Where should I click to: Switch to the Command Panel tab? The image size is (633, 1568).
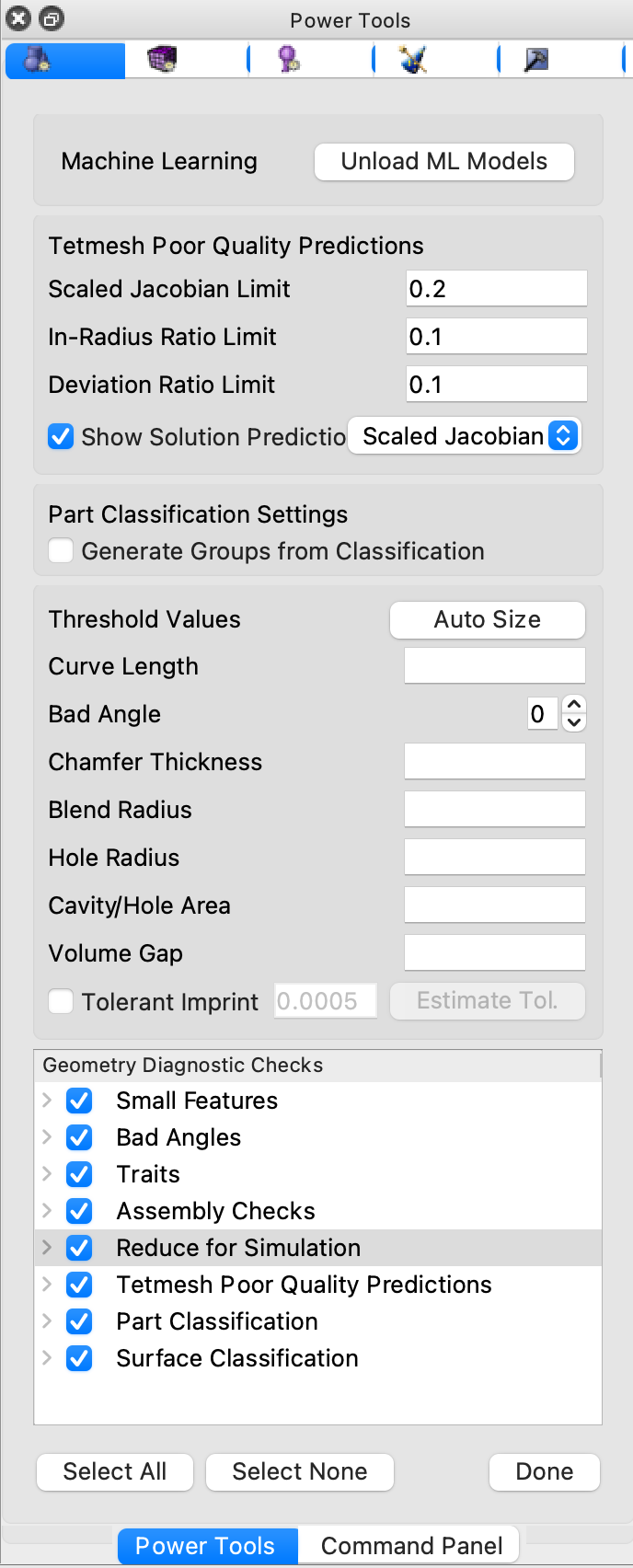click(411, 1546)
